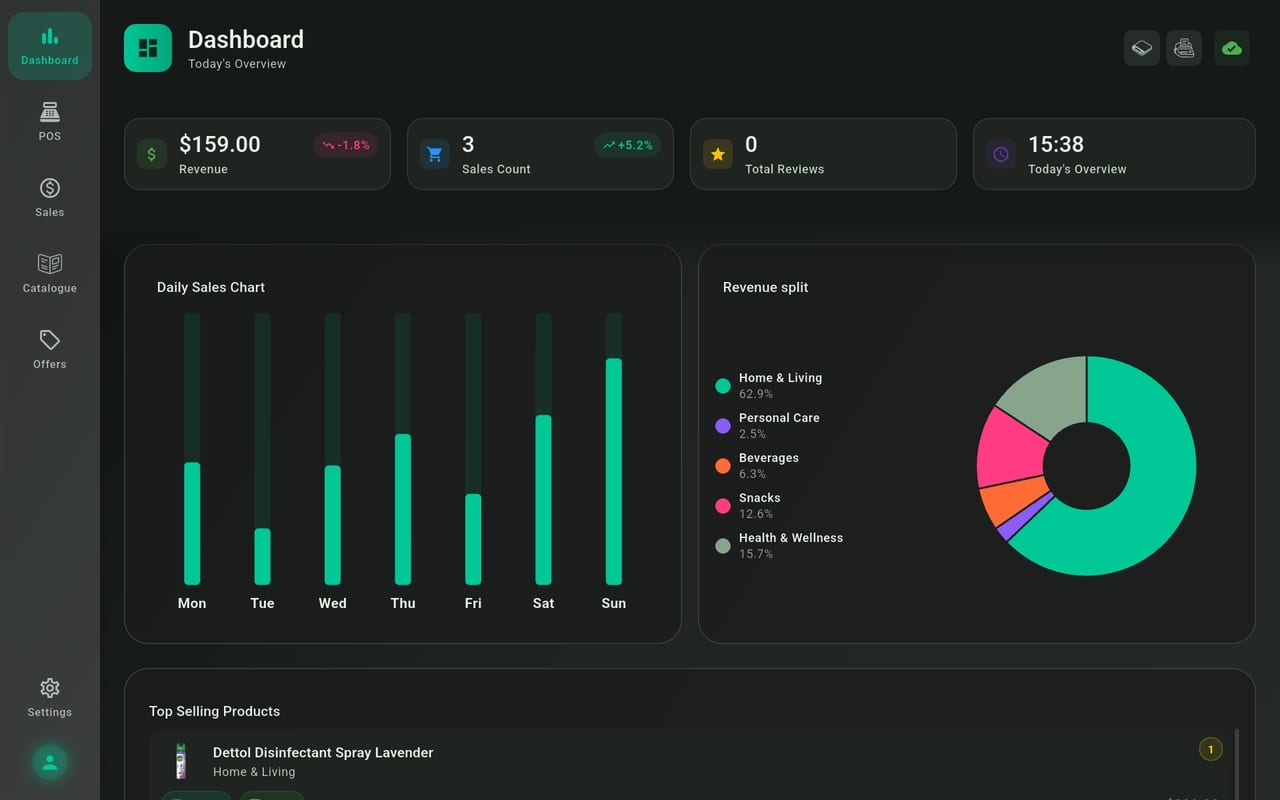Image resolution: width=1280 pixels, height=800 pixels.
Task: Click the Mon bar in Daily Sales Chart
Action: click(192, 523)
